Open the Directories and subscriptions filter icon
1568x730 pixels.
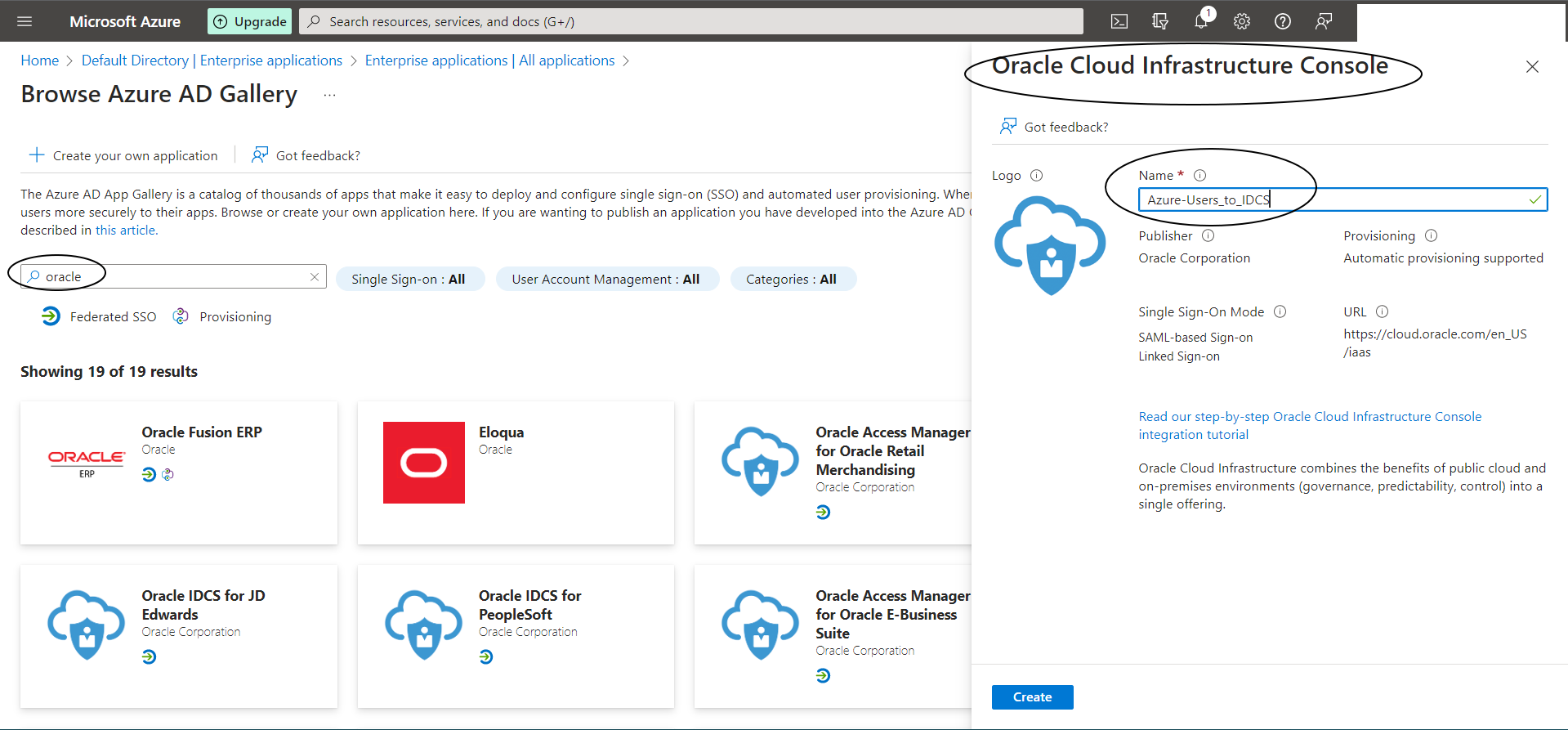pyautogui.click(x=1160, y=21)
